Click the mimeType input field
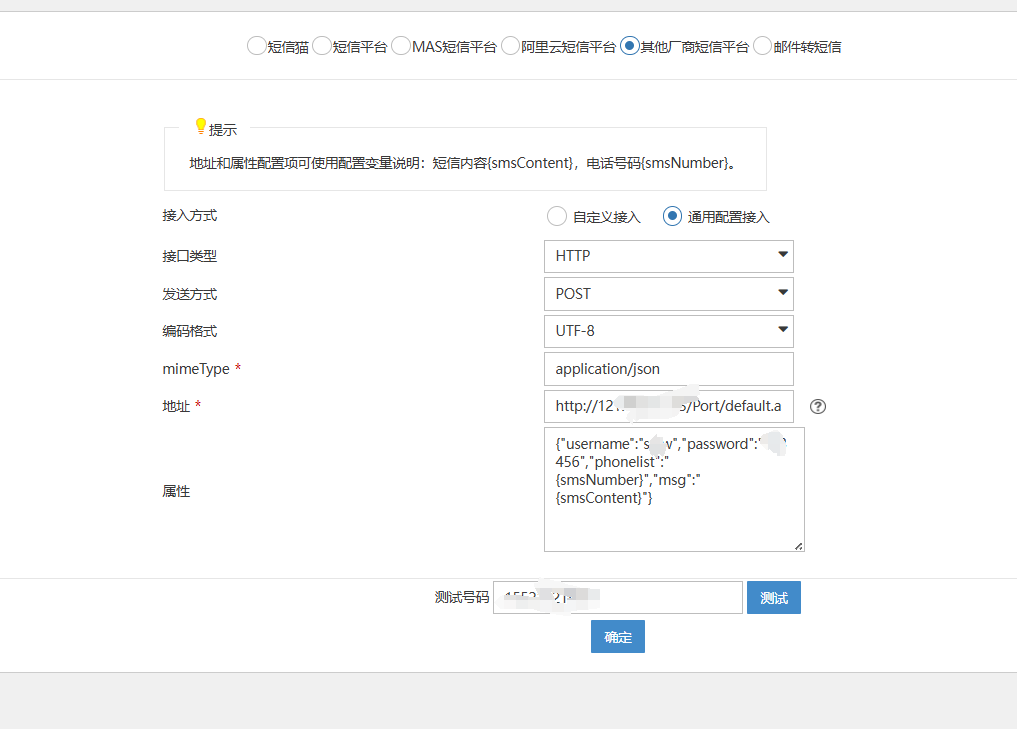This screenshot has width=1017, height=729. point(669,369)
